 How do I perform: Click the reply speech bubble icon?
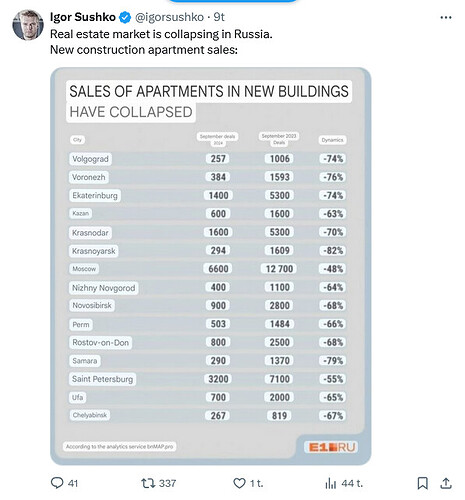(57, 483)
